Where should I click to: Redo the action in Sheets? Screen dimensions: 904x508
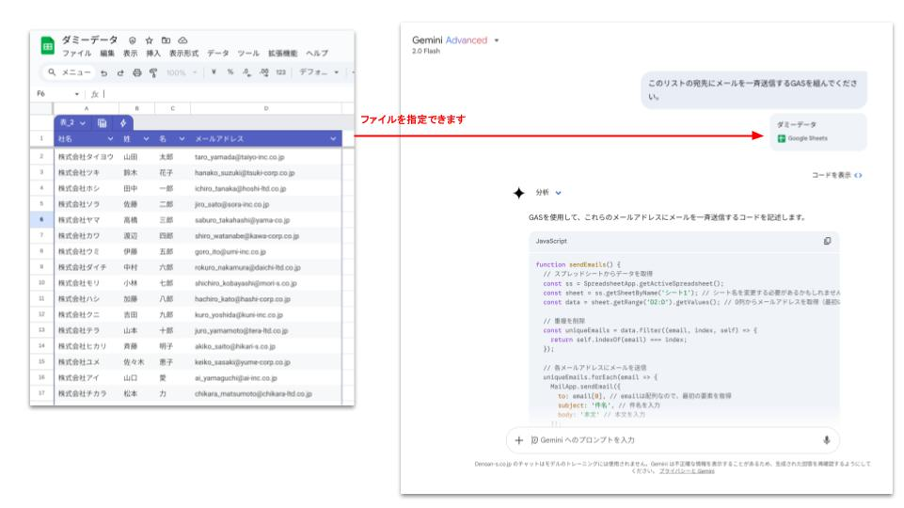pos(120,73)
